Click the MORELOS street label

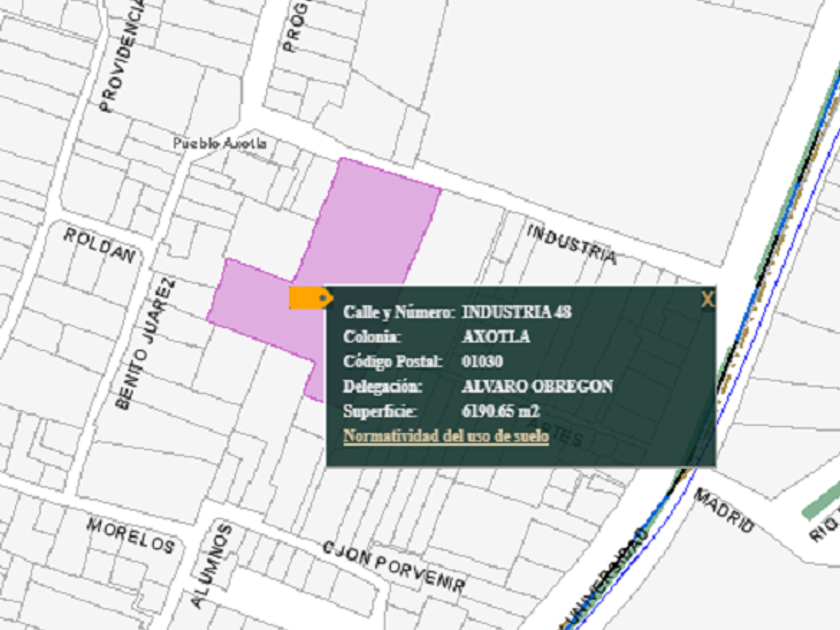coord(131,535)
